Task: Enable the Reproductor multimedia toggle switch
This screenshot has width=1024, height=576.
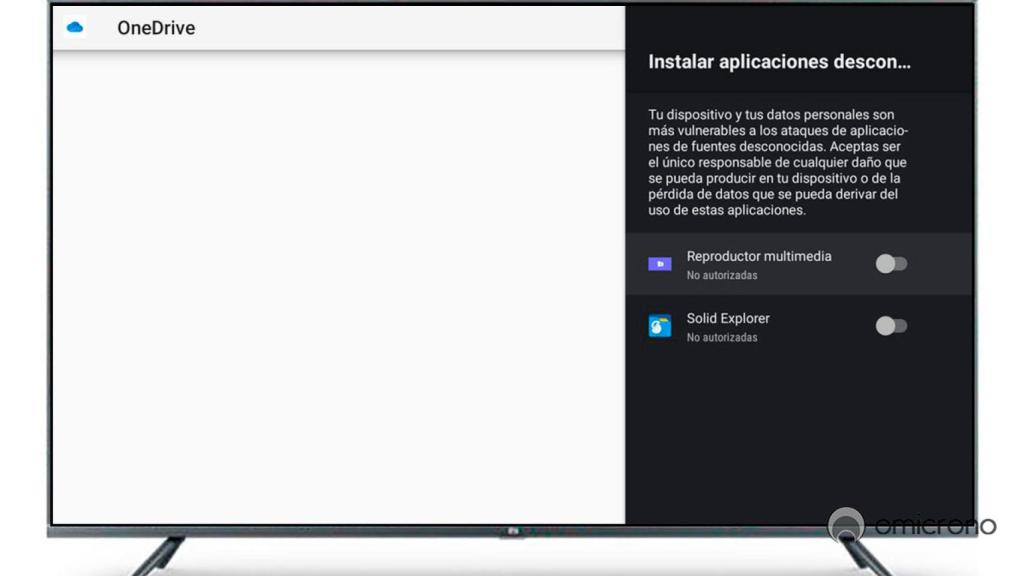Action: click(891, 264)
